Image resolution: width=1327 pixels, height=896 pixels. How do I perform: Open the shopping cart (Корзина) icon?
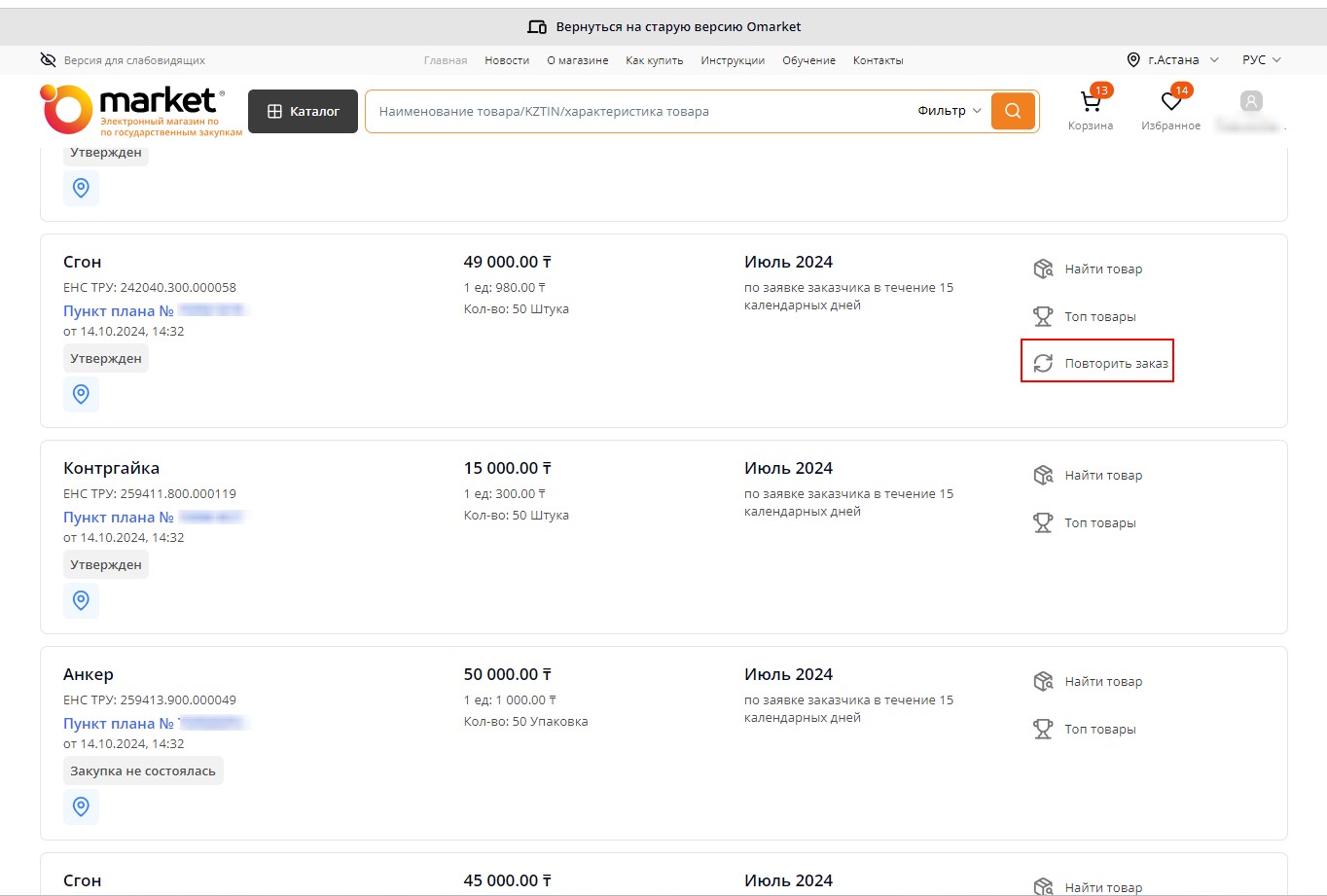(x=1090, y=103)
